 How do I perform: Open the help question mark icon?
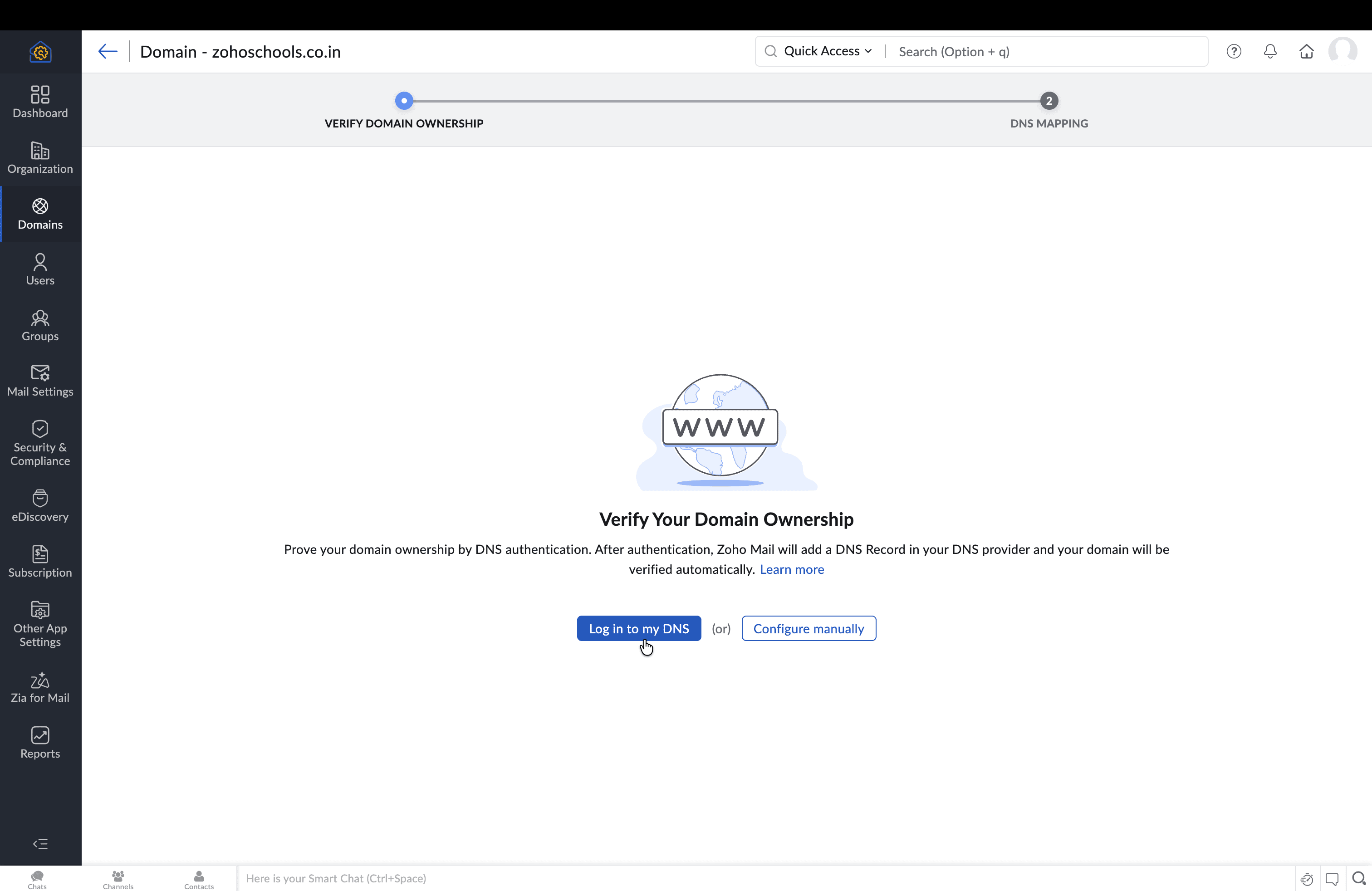point(1234,51)
